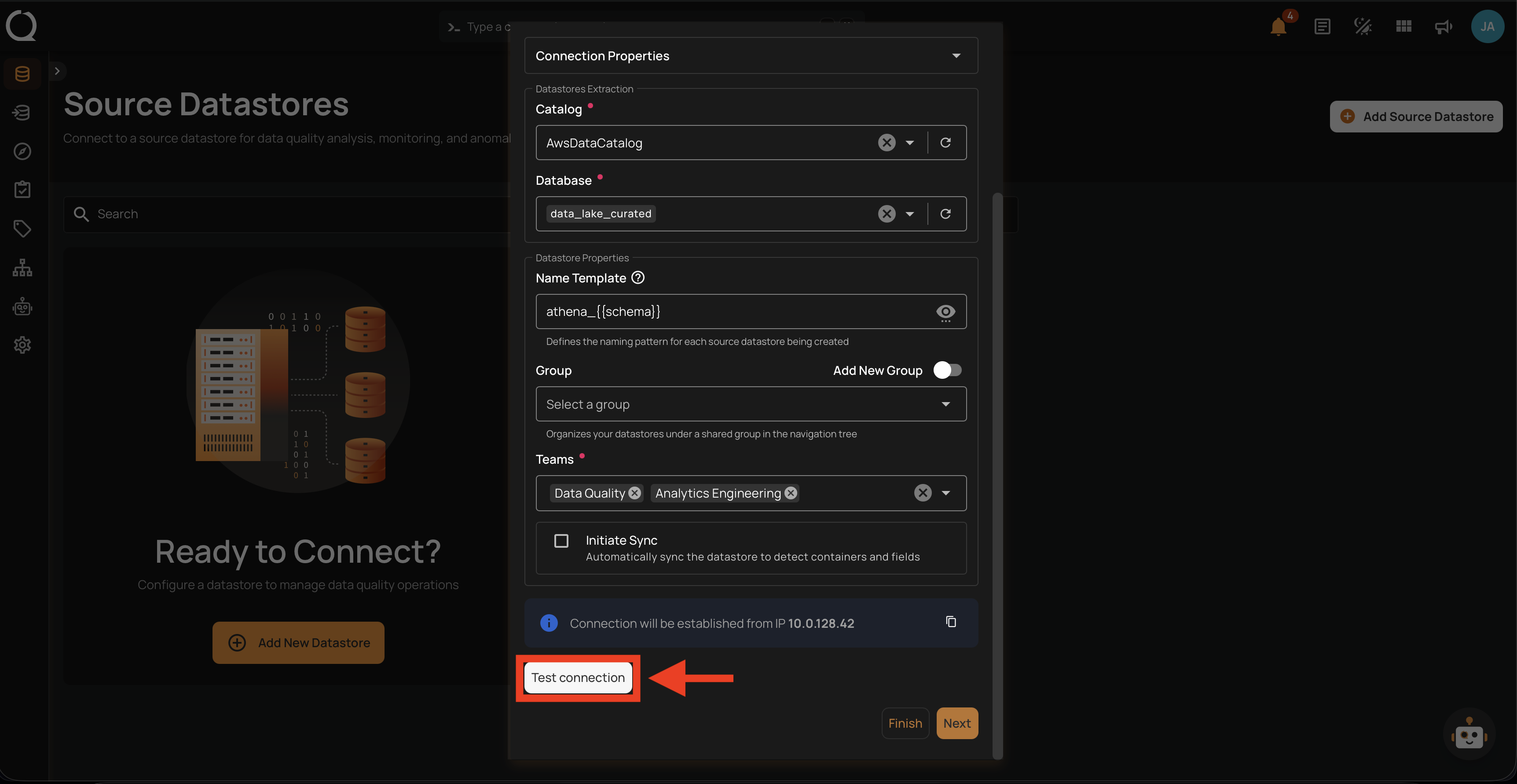This screenshot has height=784, width=1517.
Task: Click the Next button
Action: (x=957, y=723)
